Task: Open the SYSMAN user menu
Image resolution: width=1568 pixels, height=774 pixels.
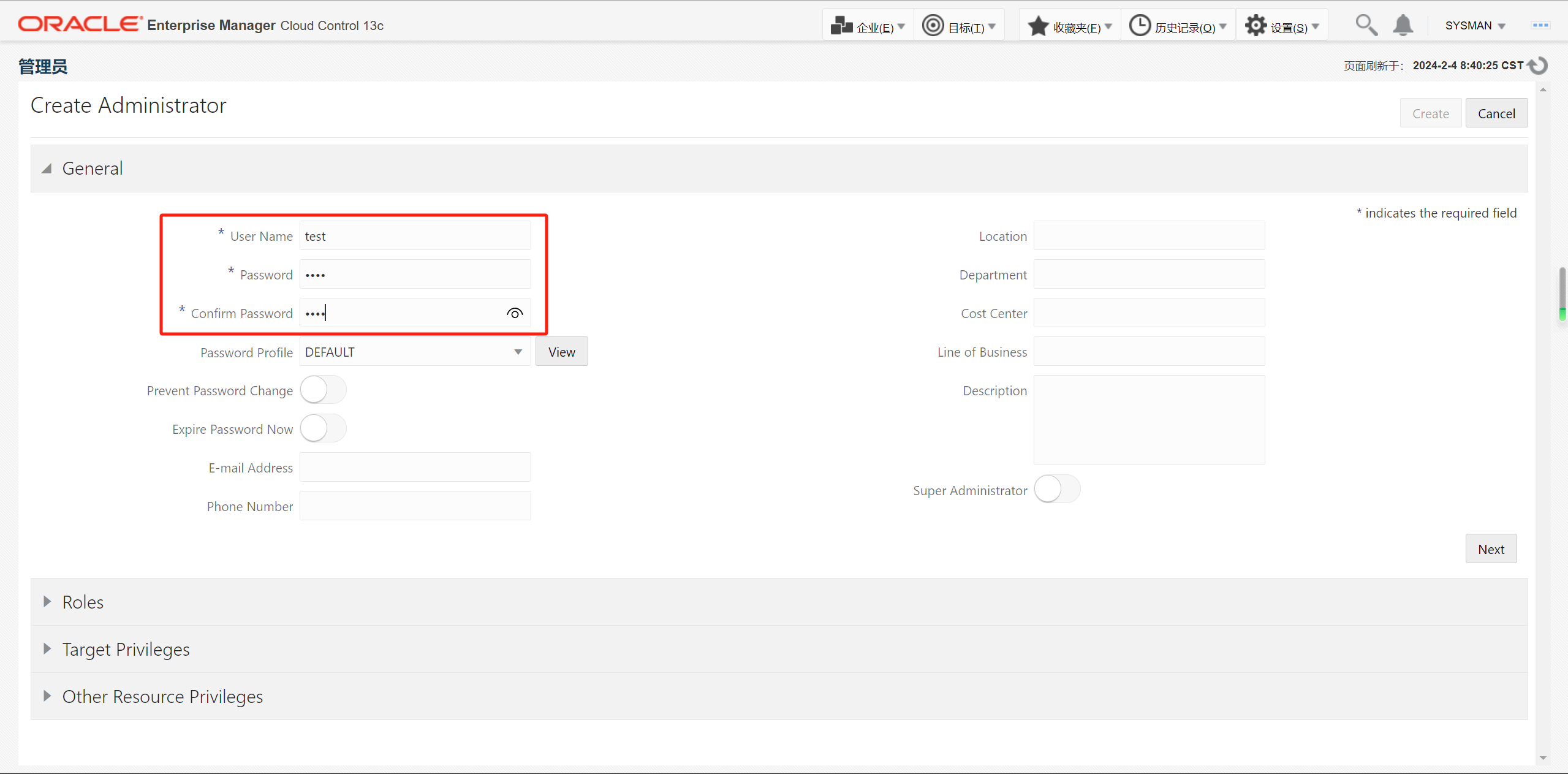Action: (1474, 26)
